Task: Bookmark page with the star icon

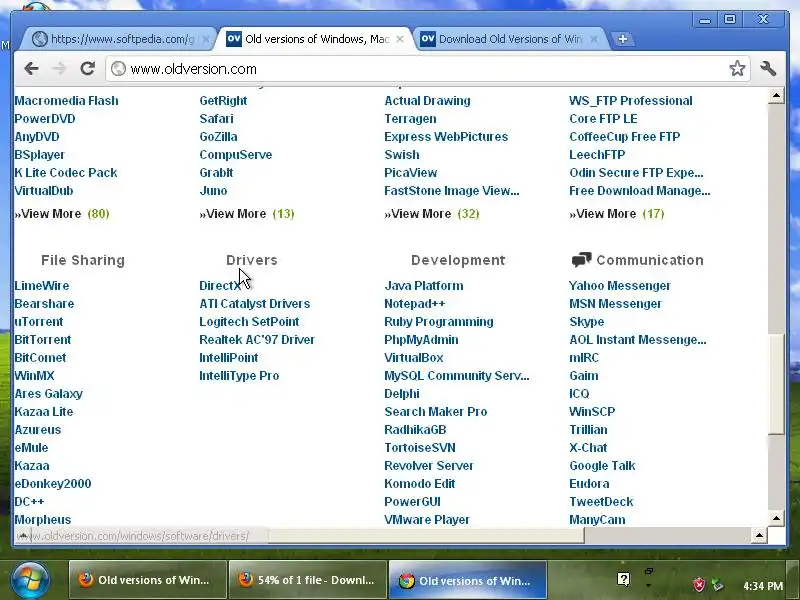Action: click(737, 68)
